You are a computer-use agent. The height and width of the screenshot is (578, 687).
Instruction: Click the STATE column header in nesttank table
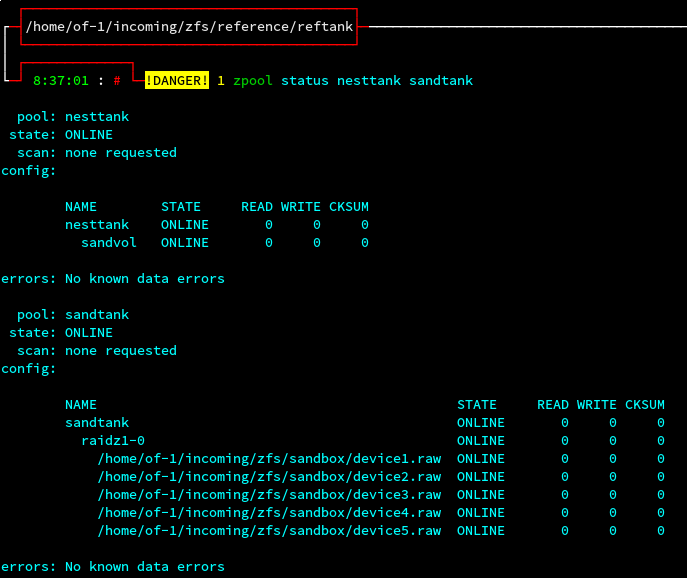tap(181, 207)
